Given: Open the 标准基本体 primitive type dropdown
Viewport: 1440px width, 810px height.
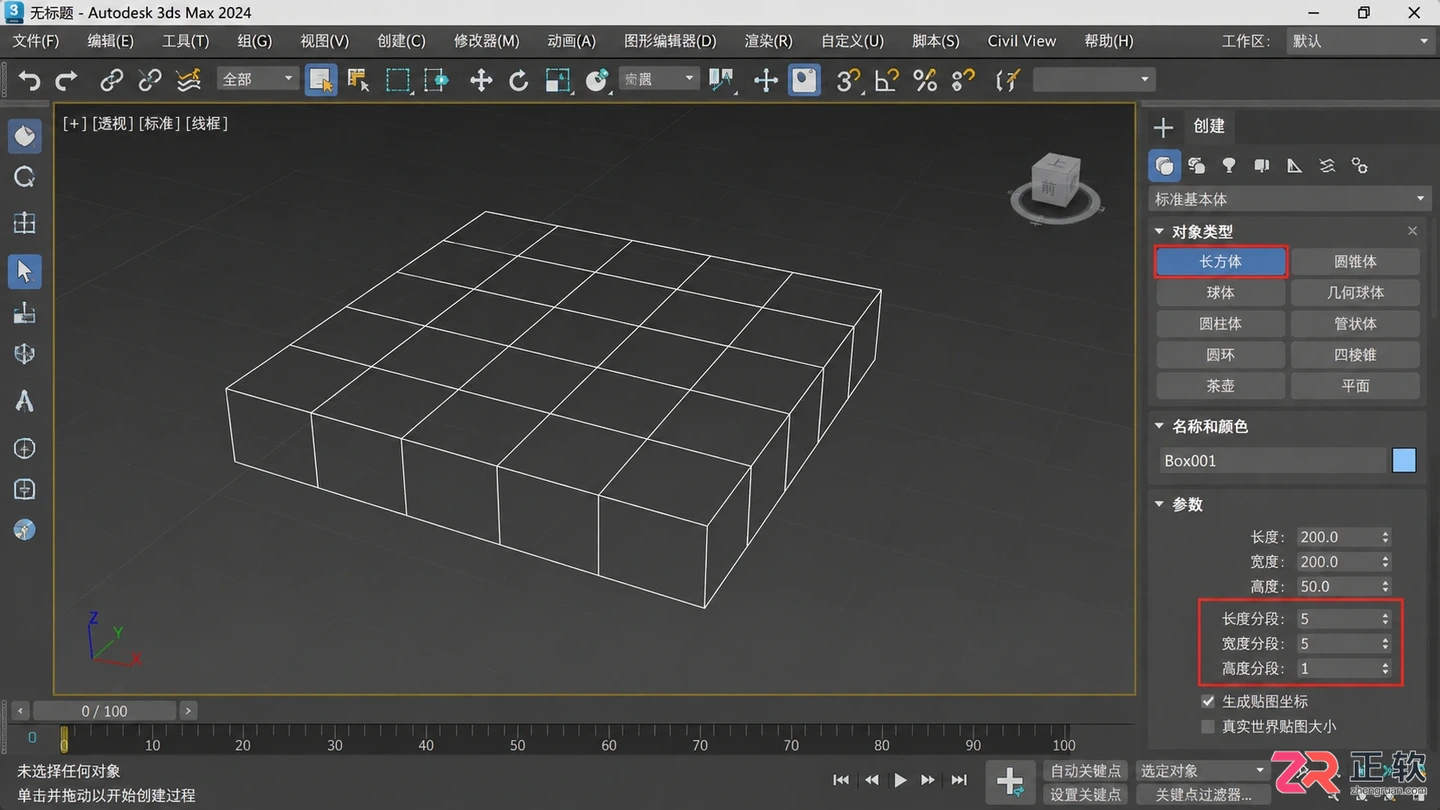Looking at the screenshot, I should coord(1289,199).
